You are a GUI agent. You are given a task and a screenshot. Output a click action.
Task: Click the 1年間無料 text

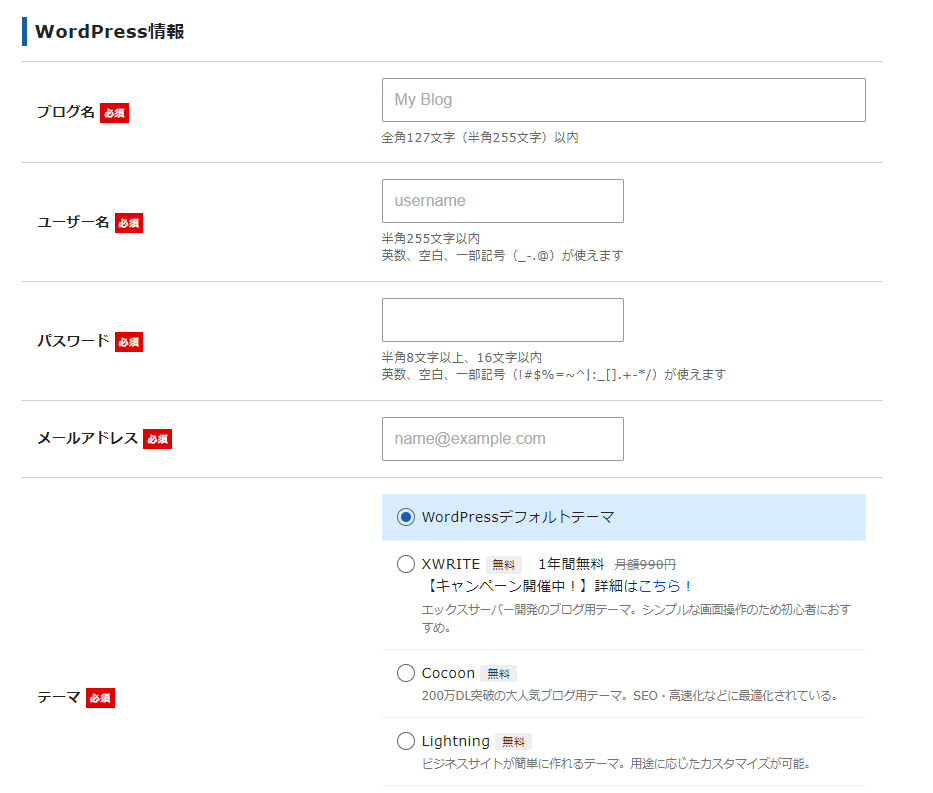(x=571, y=564)
